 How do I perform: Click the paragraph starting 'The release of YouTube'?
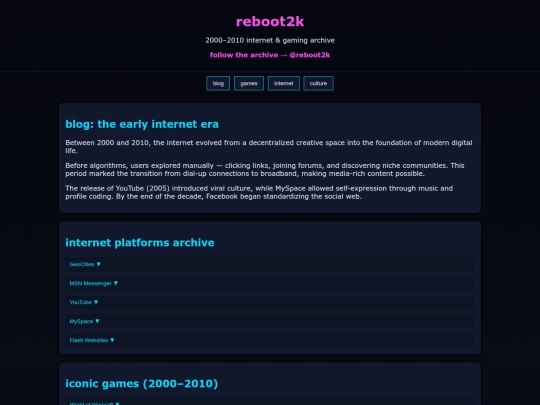point(259,193)
